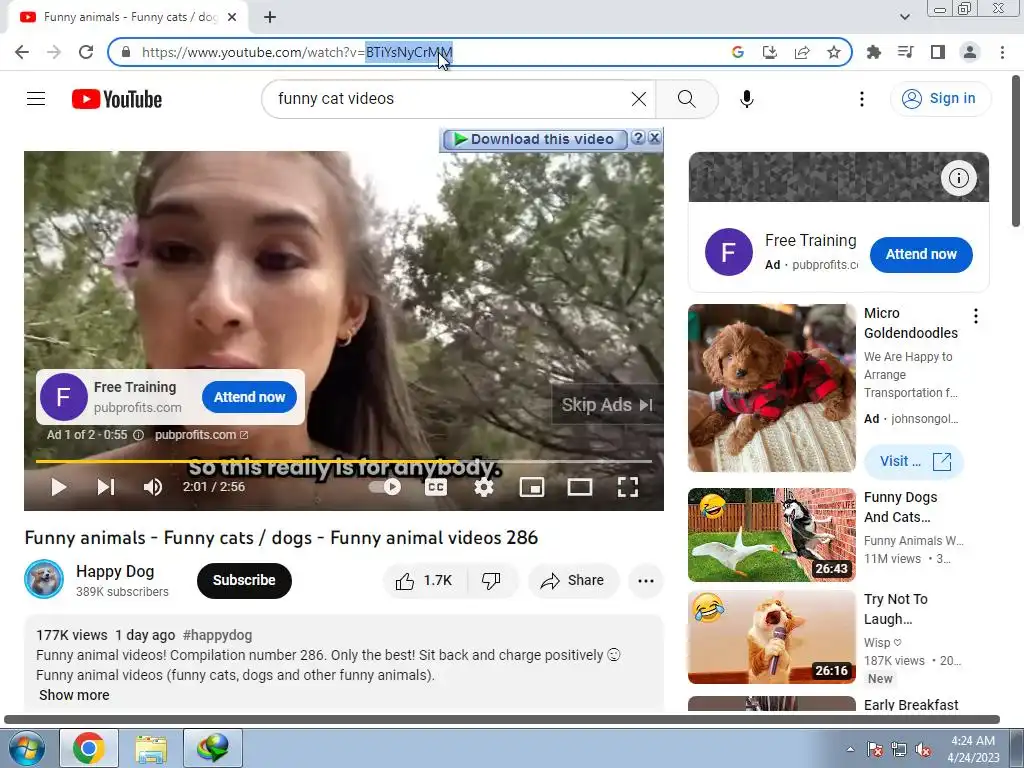Share this page from address bar

tap(802, 52)
